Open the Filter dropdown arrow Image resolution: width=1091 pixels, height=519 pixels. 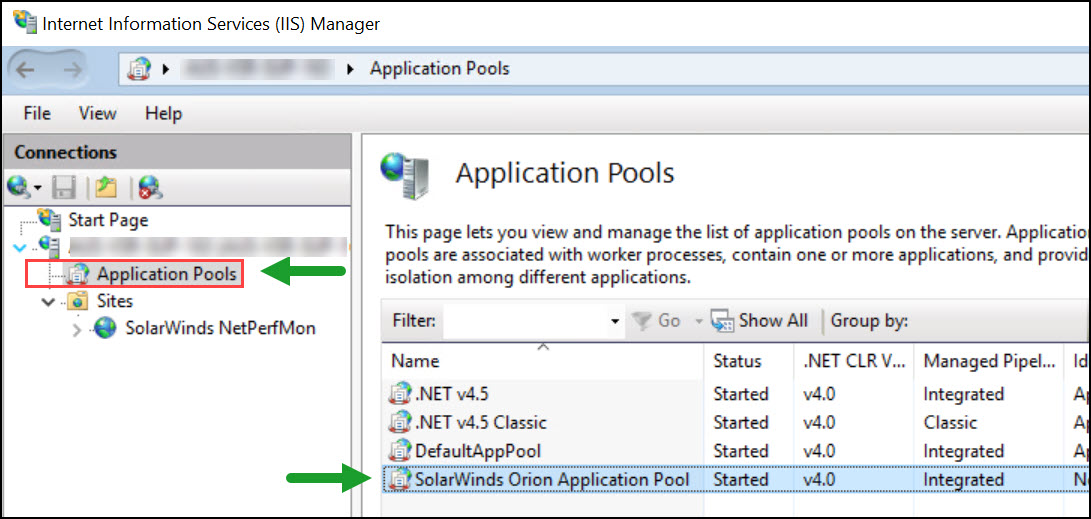pyautogui.click(x=615, y=321)
